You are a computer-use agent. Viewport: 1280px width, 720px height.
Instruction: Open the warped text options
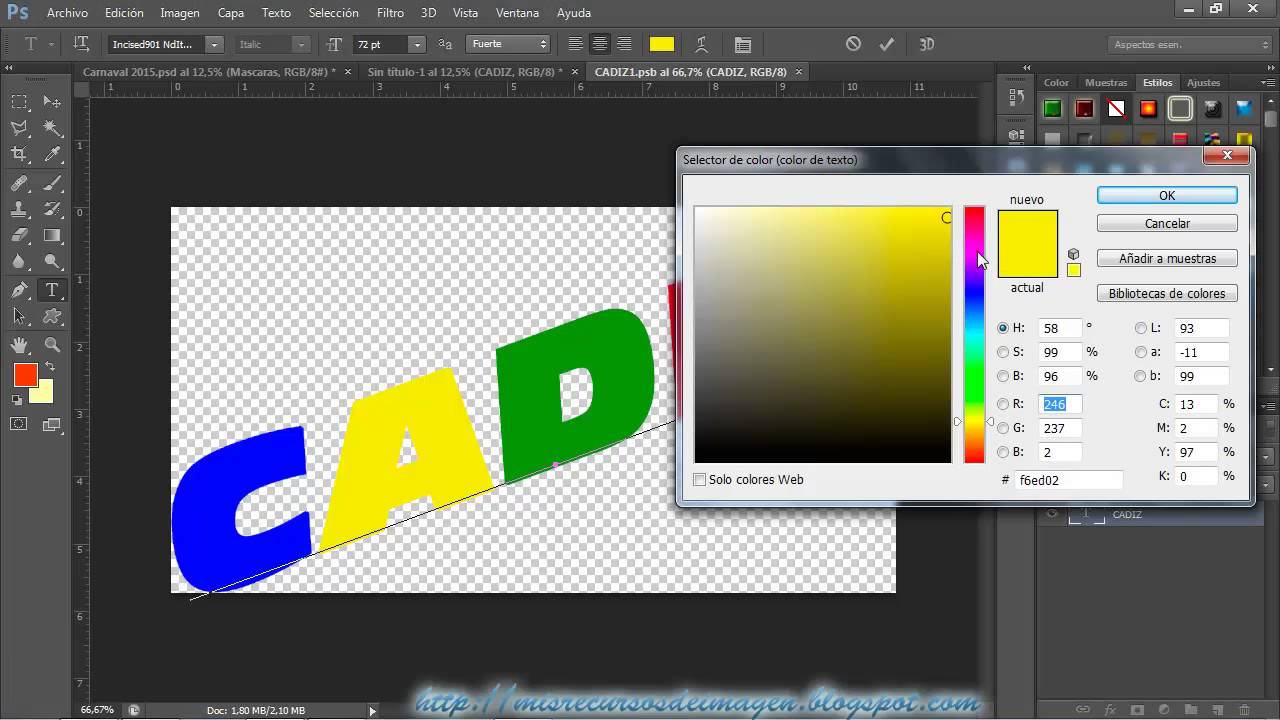pos(702,44)
